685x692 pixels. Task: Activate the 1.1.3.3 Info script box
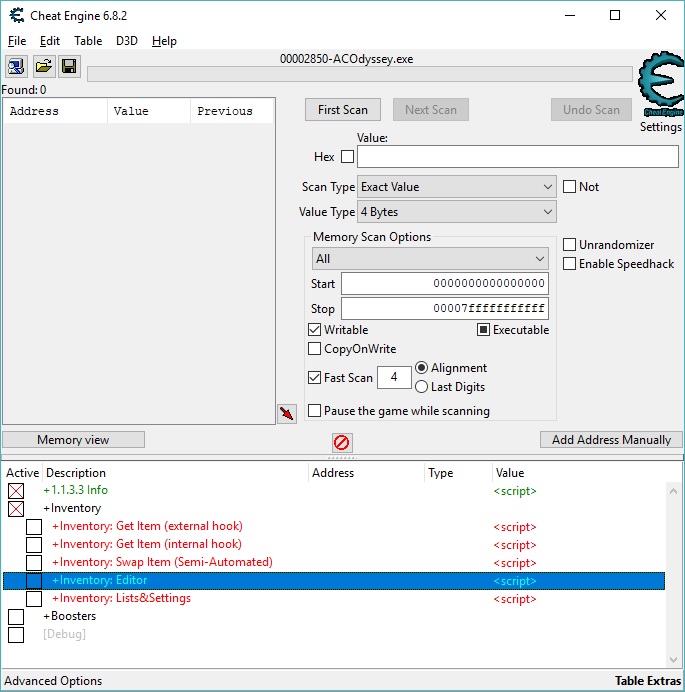click(x=16, y=491)
